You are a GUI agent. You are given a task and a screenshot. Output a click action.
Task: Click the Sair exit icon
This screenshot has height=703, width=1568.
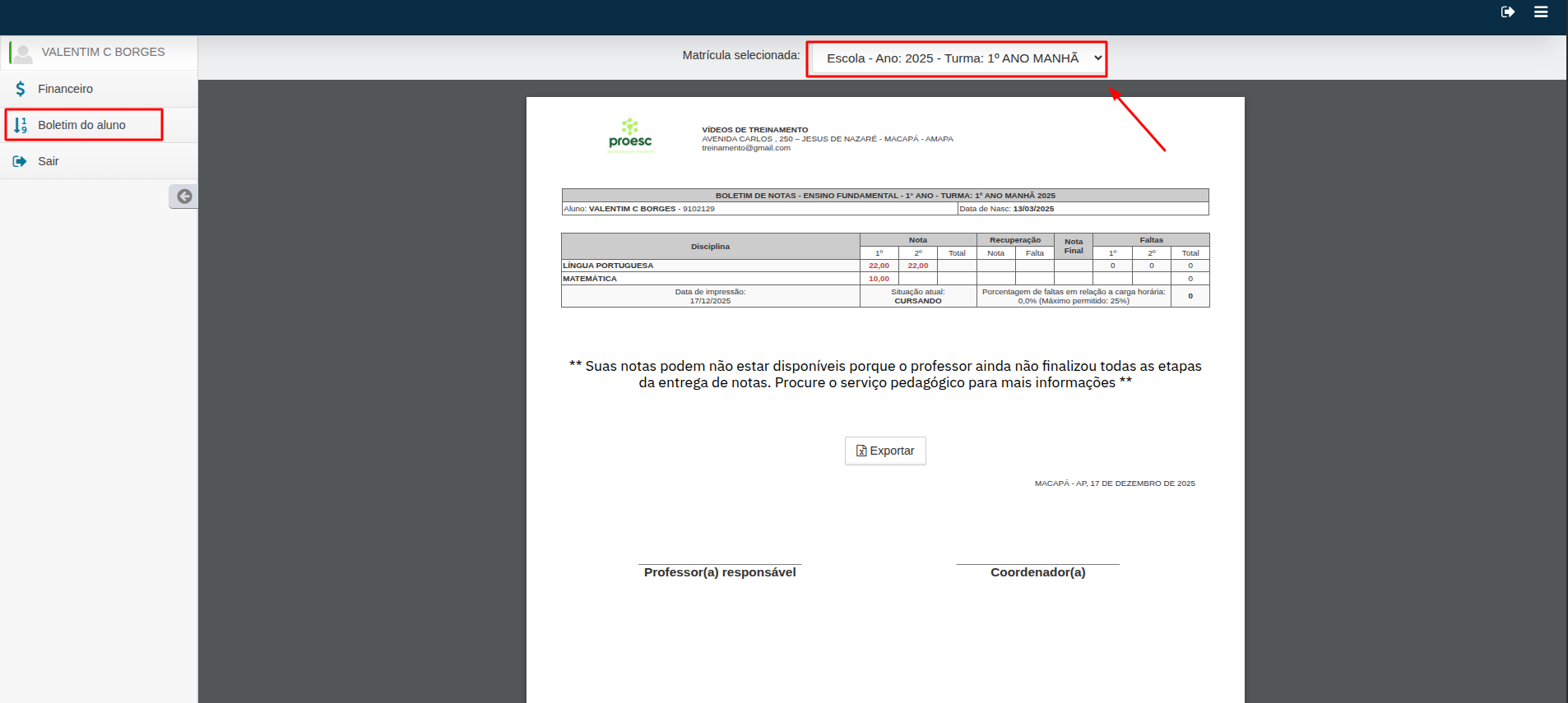click(x=20, y=161)
